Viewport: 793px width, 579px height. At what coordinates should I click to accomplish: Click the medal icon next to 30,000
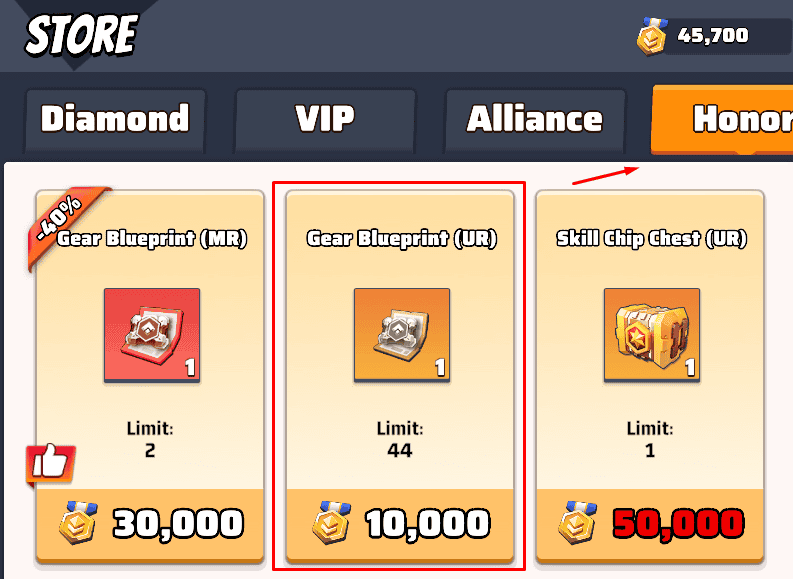tap(78, 523)
